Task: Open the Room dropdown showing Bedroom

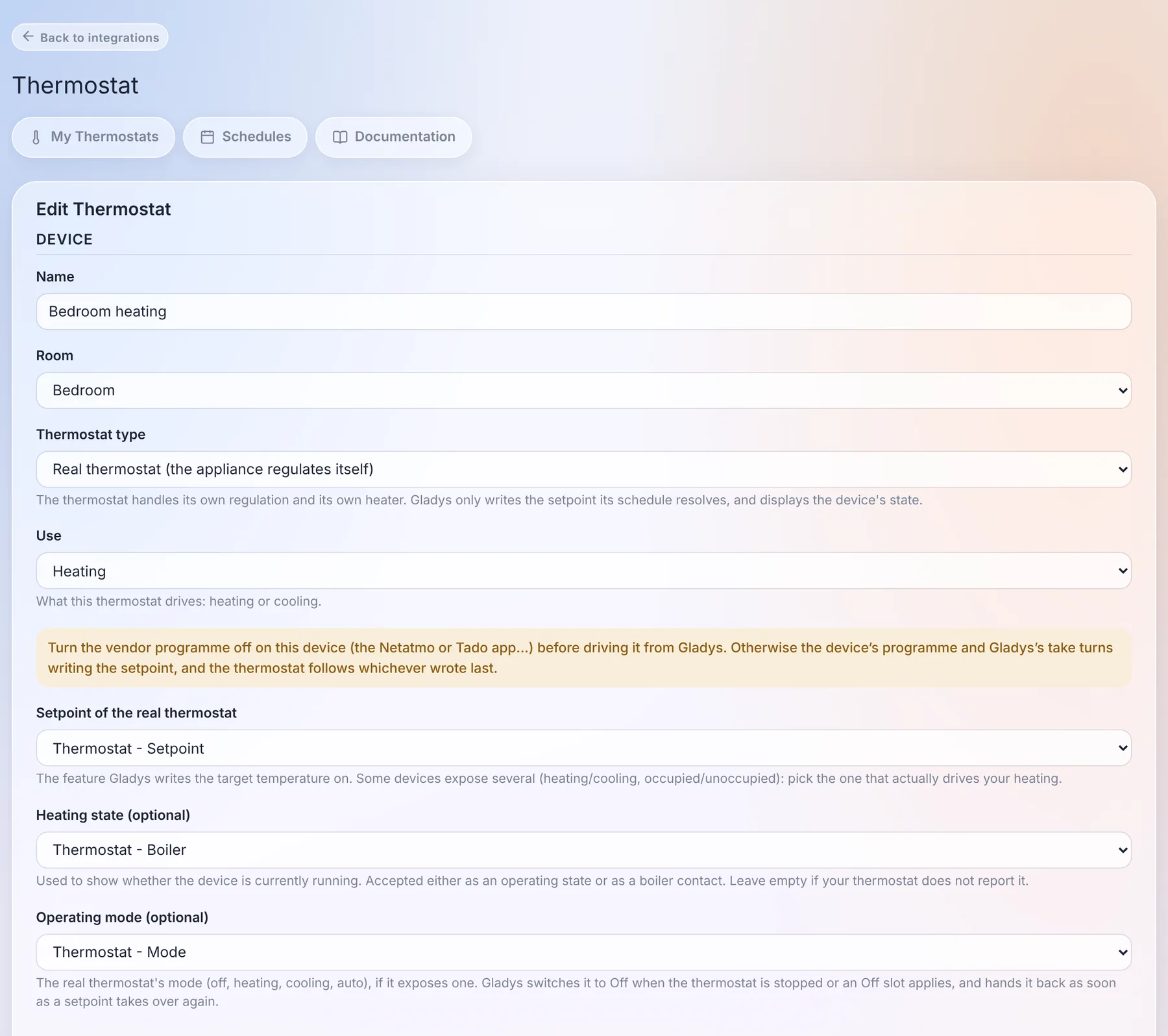Action: [584, 391]
